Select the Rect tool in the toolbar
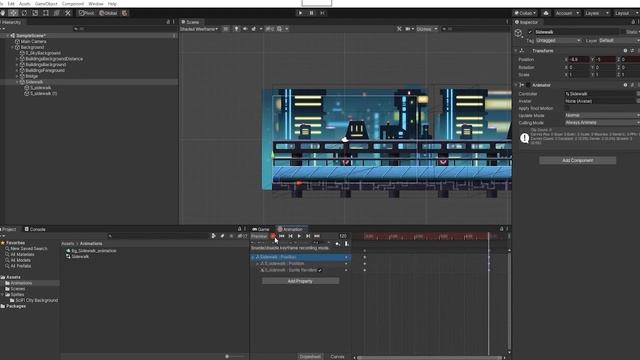 pyautogui.click(x=46, y=13)
